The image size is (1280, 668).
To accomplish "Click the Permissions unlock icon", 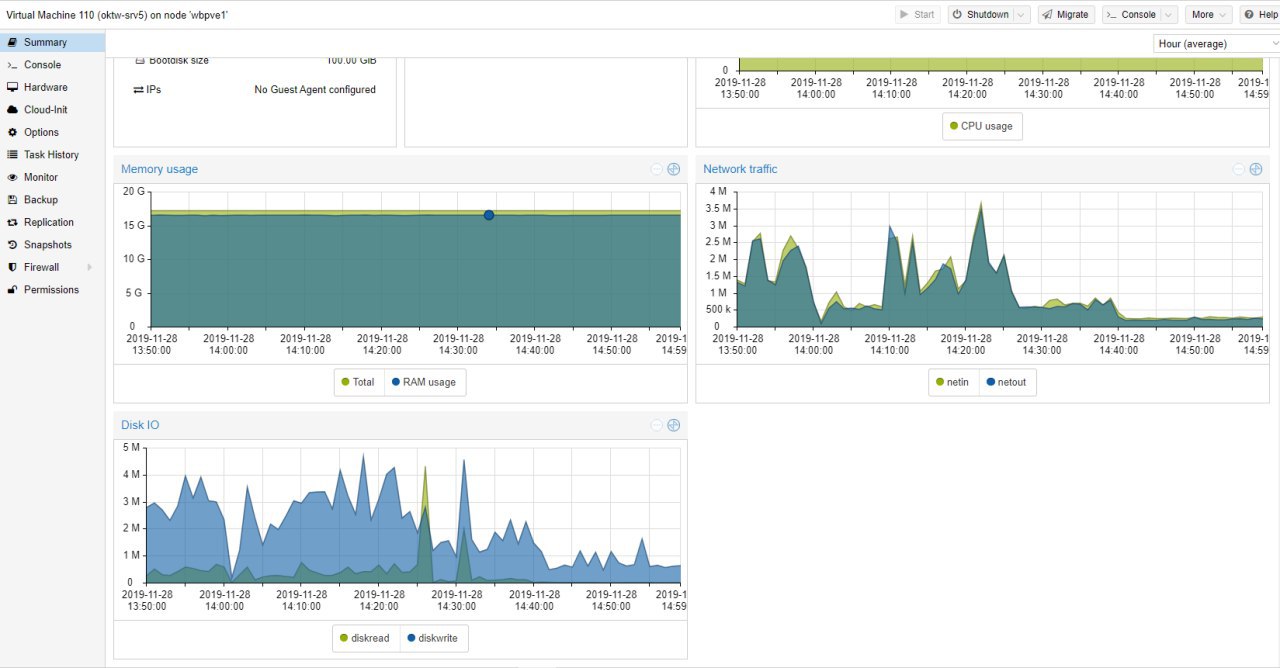I will pyautogui.click(x=13, y=290).
